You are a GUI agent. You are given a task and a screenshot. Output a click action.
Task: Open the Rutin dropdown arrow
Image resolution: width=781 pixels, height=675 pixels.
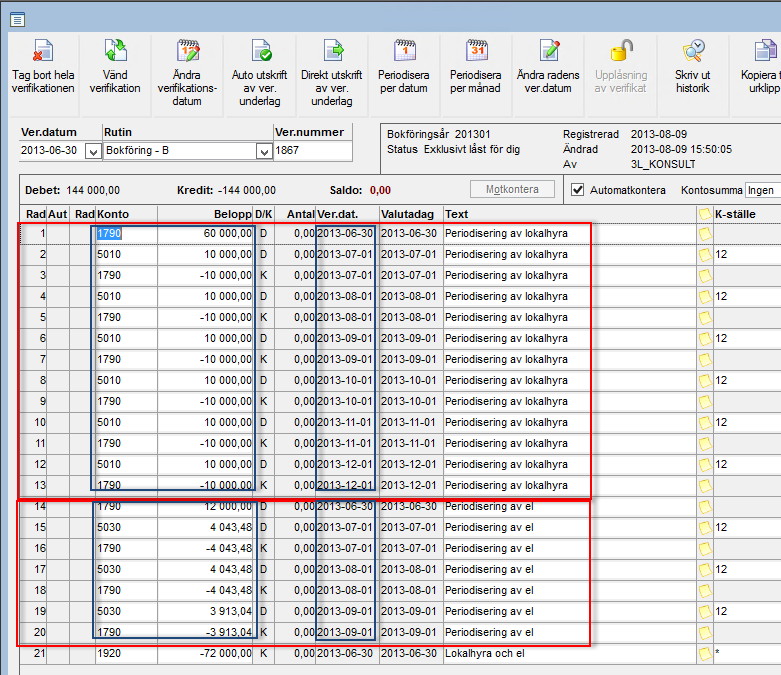(264, 151)
